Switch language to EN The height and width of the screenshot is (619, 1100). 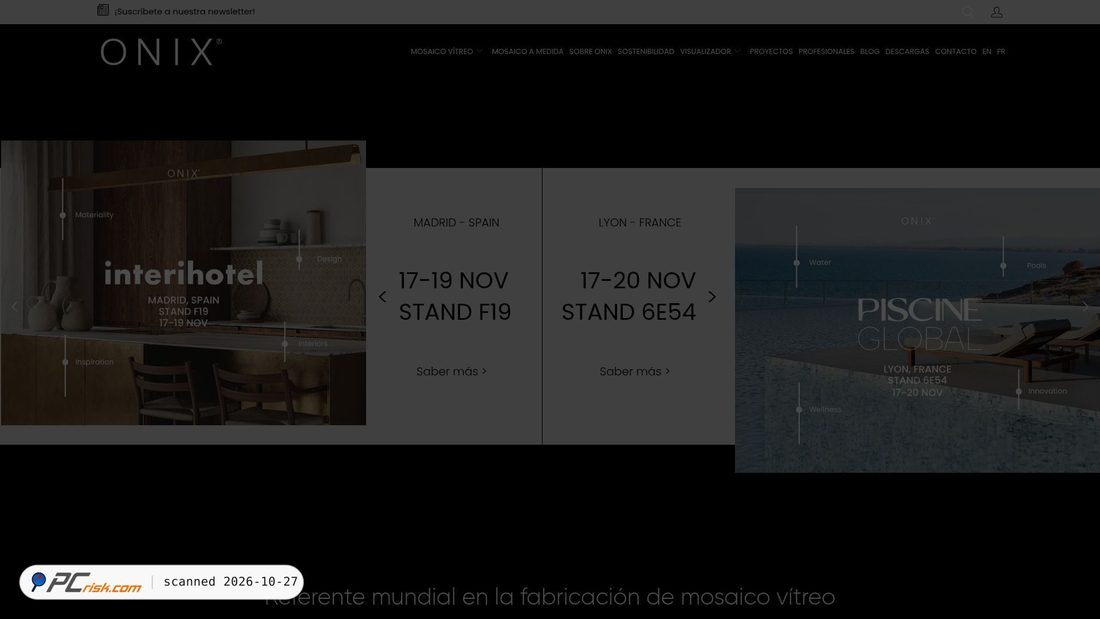click(986, 51)
